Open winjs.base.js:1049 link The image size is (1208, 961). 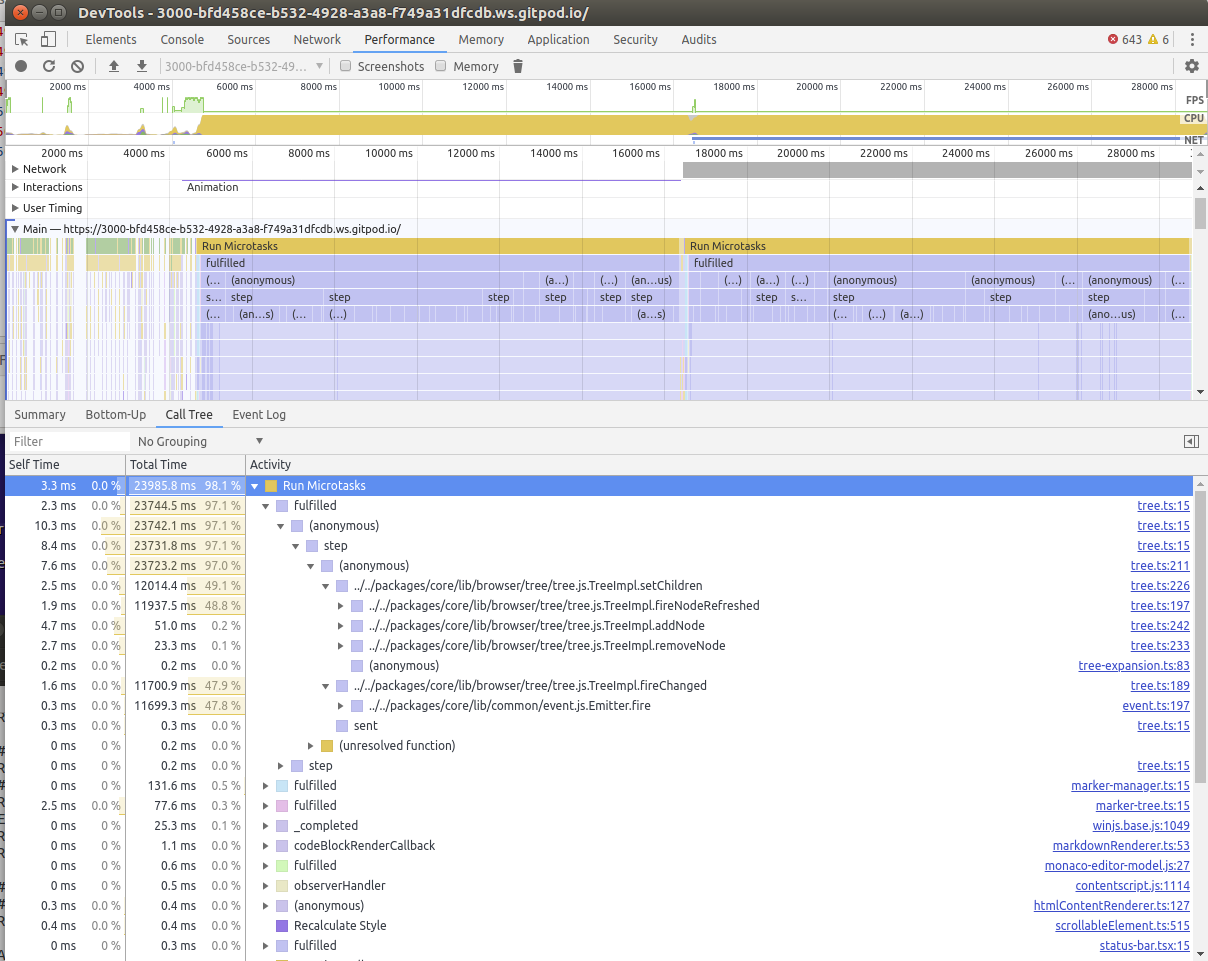coord(1141,826)
